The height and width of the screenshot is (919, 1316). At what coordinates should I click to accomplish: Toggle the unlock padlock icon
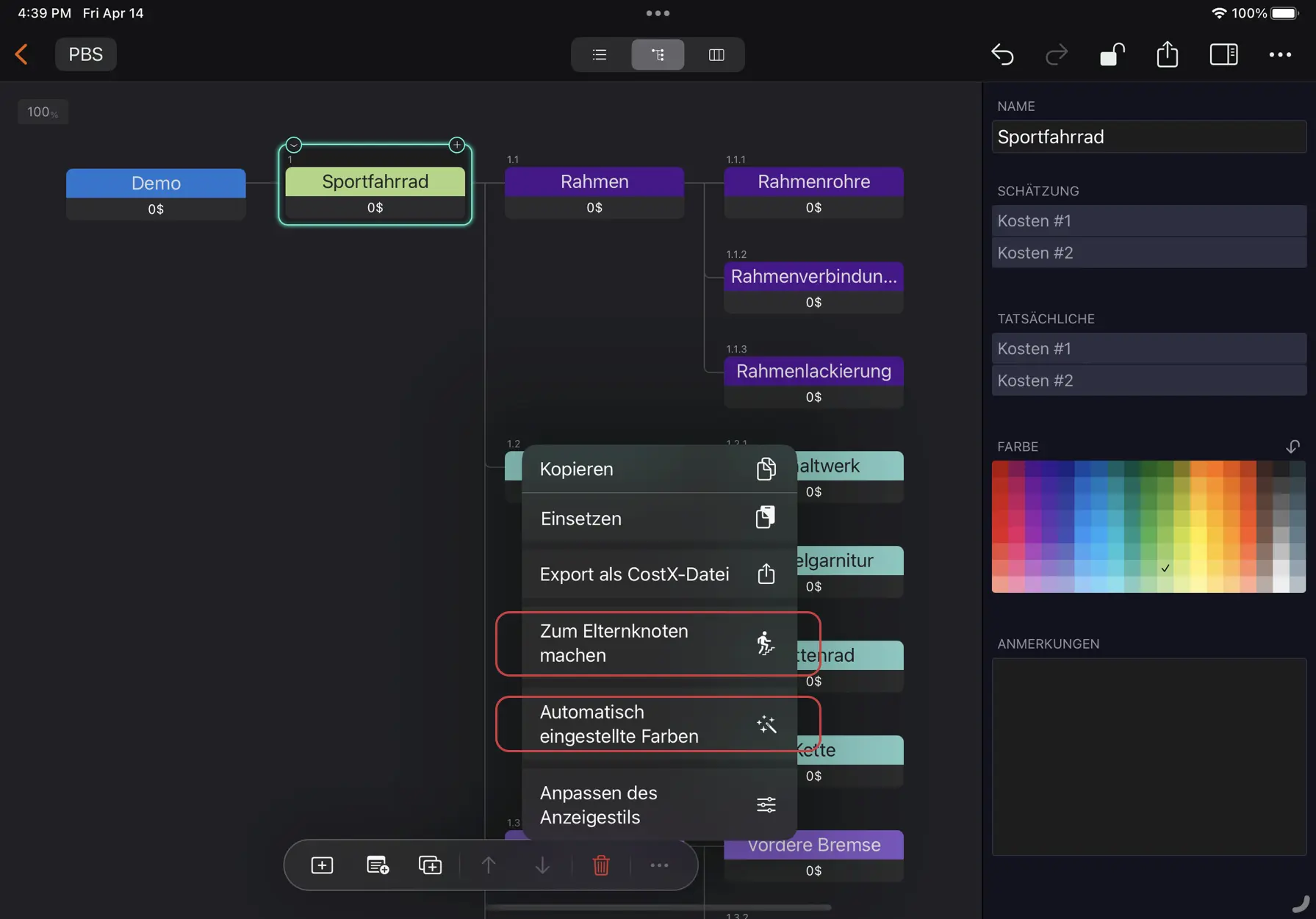(x=1112, y=54)
